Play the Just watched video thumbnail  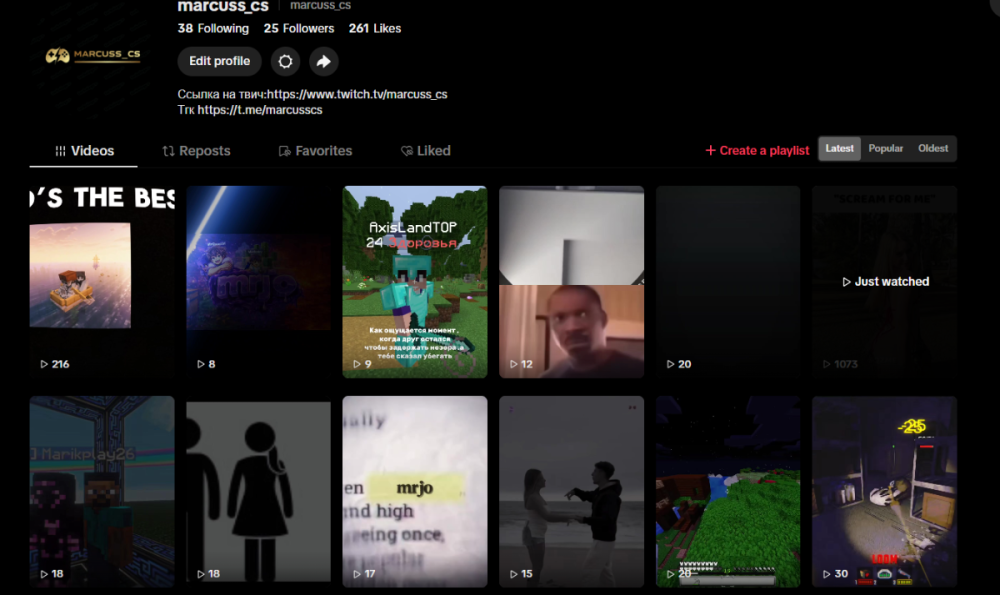(885, 282)
